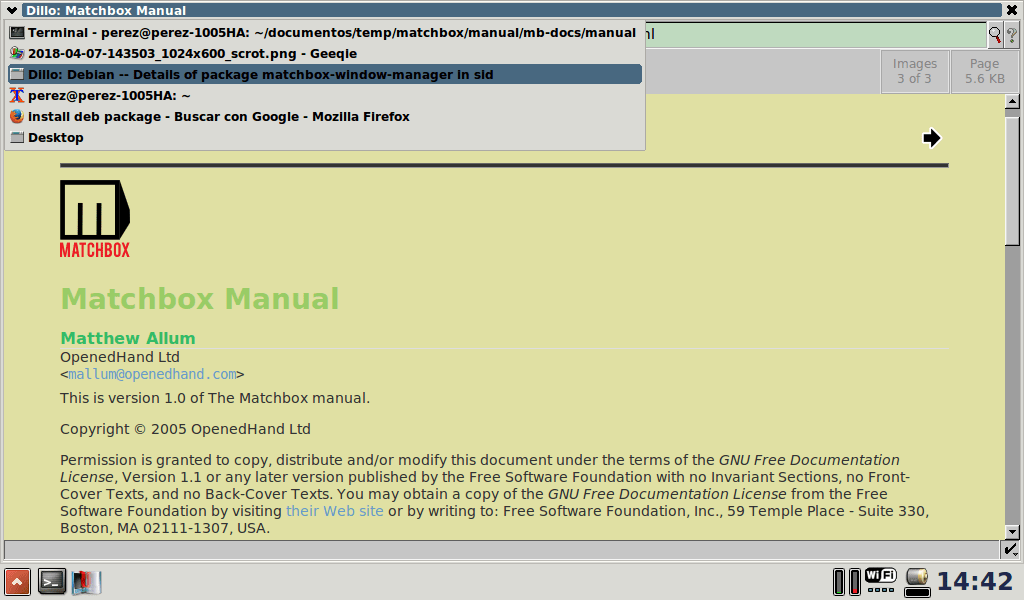Click the mallum@openedhand.com email link
1024x600 pixels.
coord(152,374)
